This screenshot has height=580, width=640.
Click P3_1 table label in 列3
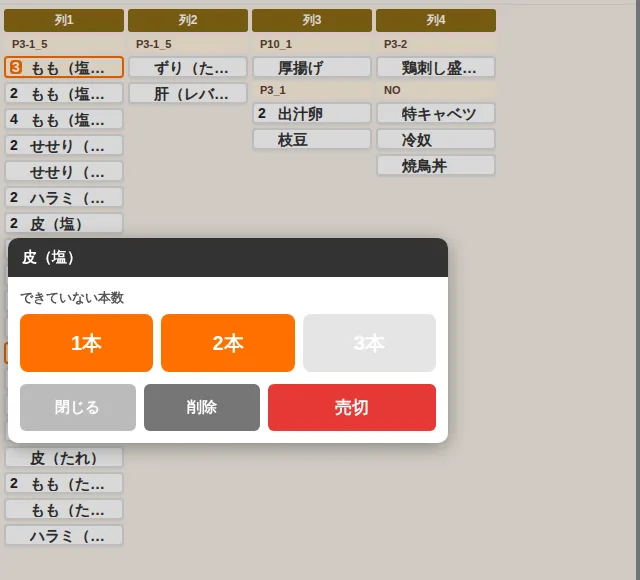click(x=273, y=90)
